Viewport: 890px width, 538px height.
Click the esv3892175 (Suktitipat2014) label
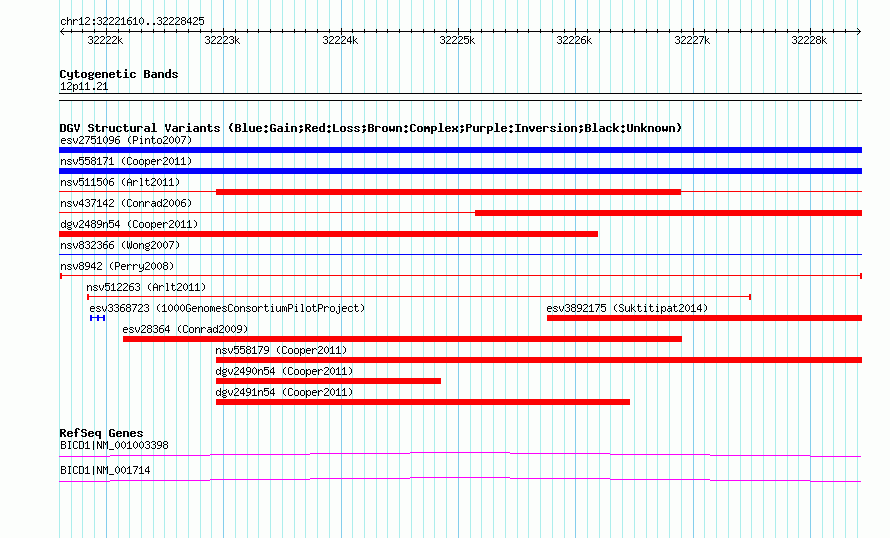tap(627, 308)
